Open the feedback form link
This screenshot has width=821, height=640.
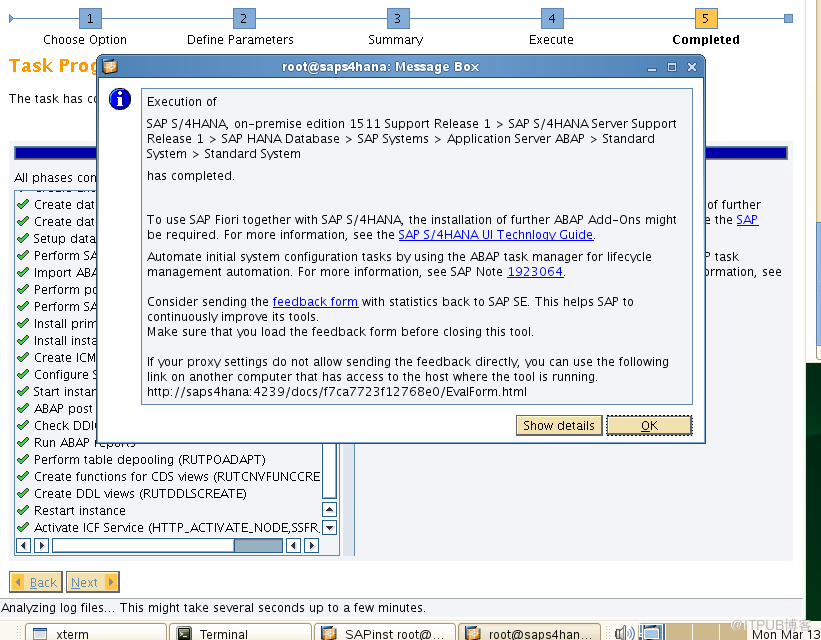315,302
